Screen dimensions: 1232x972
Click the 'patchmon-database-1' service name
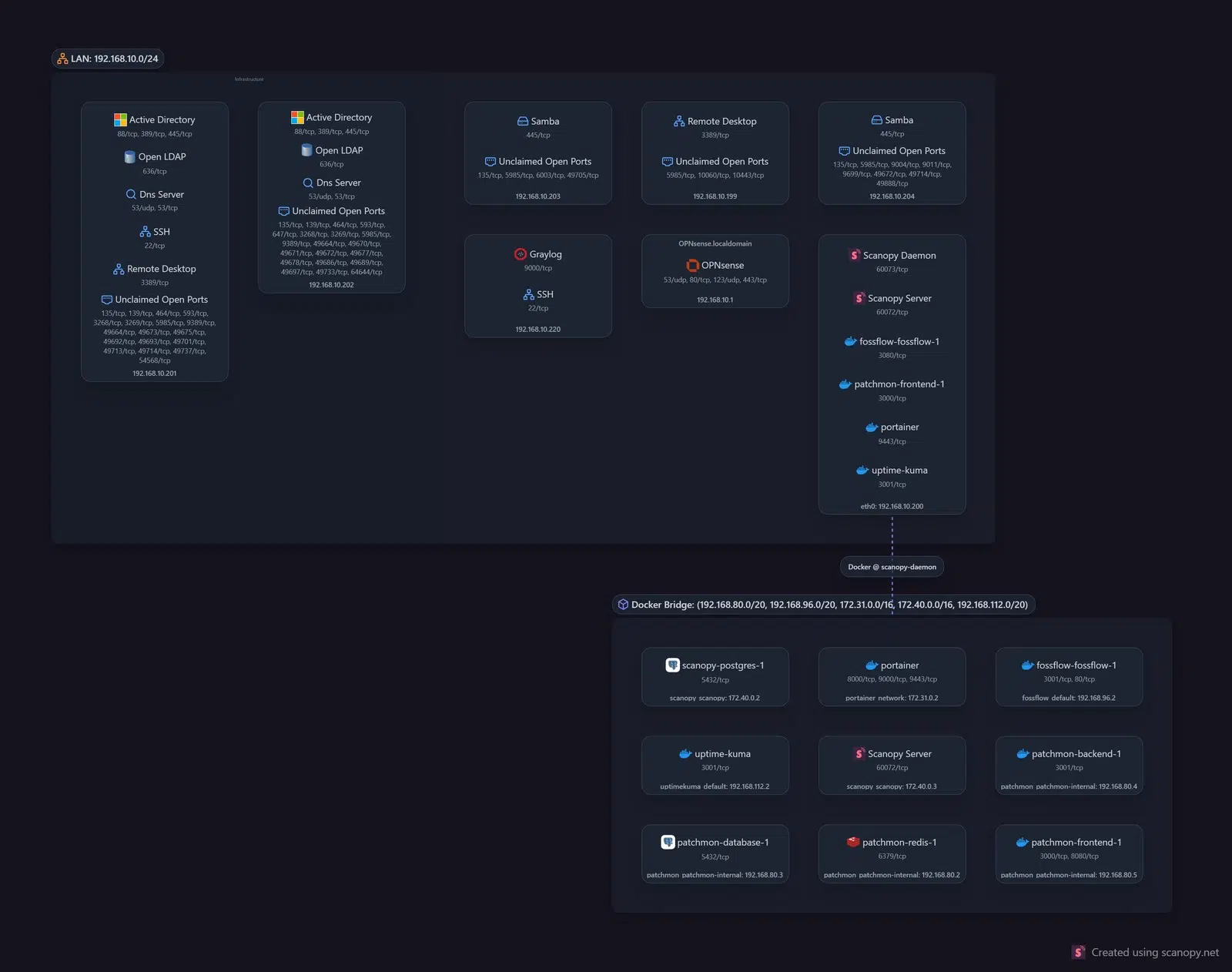pos(723,843)
